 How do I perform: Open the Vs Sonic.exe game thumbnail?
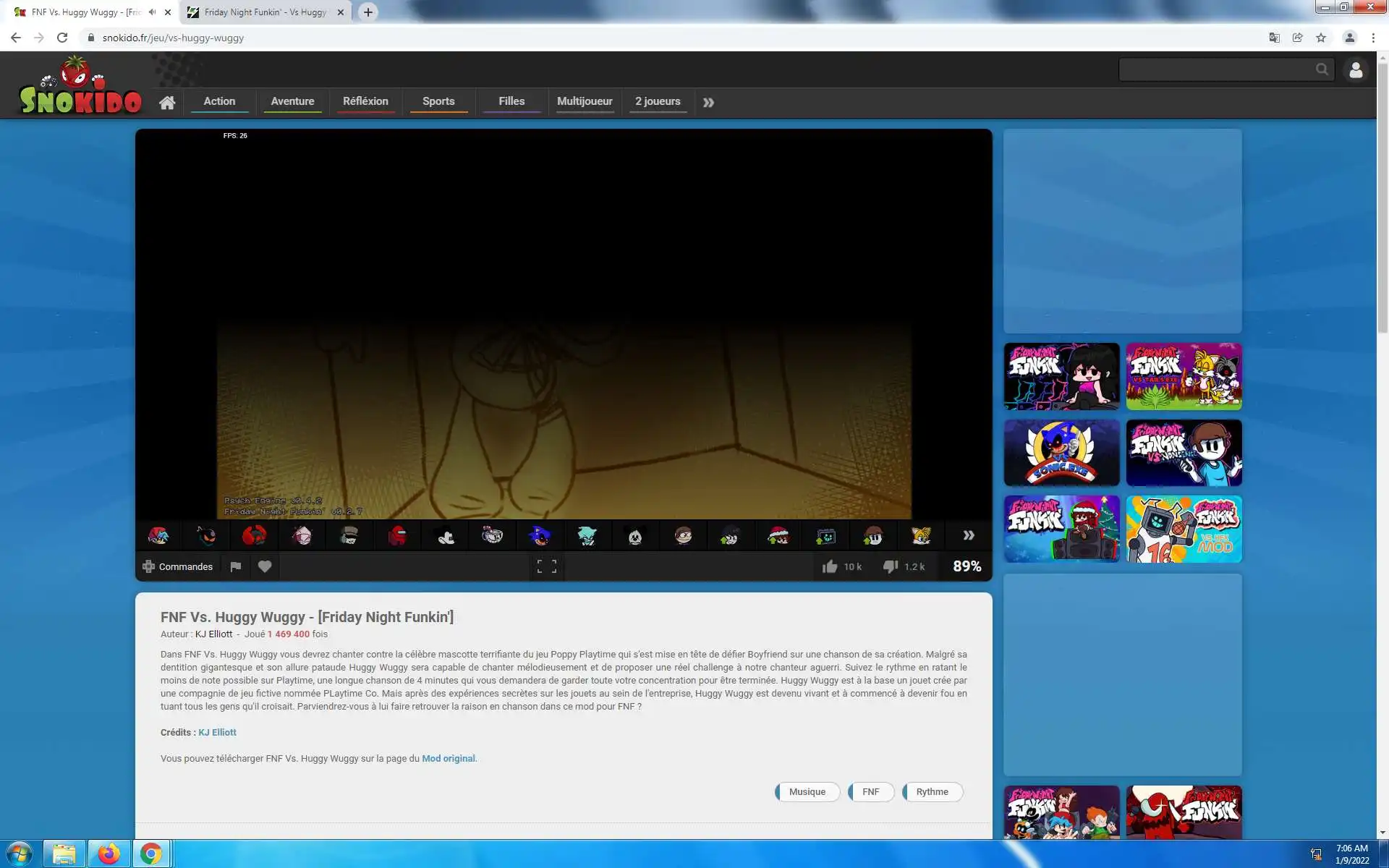(x=1061, y=453)
